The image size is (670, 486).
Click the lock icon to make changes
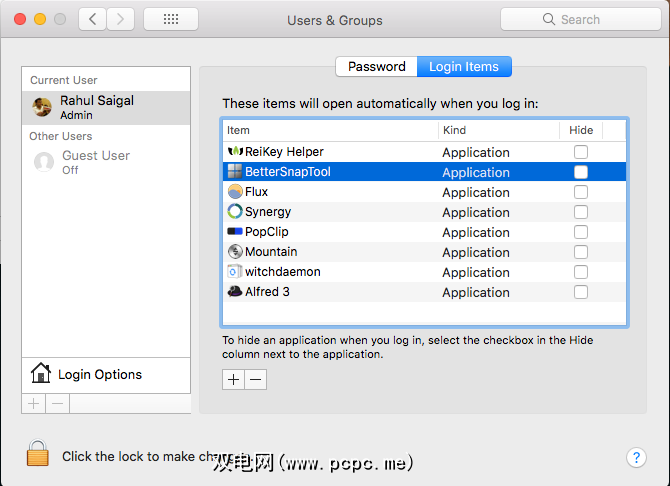point(38,455)
